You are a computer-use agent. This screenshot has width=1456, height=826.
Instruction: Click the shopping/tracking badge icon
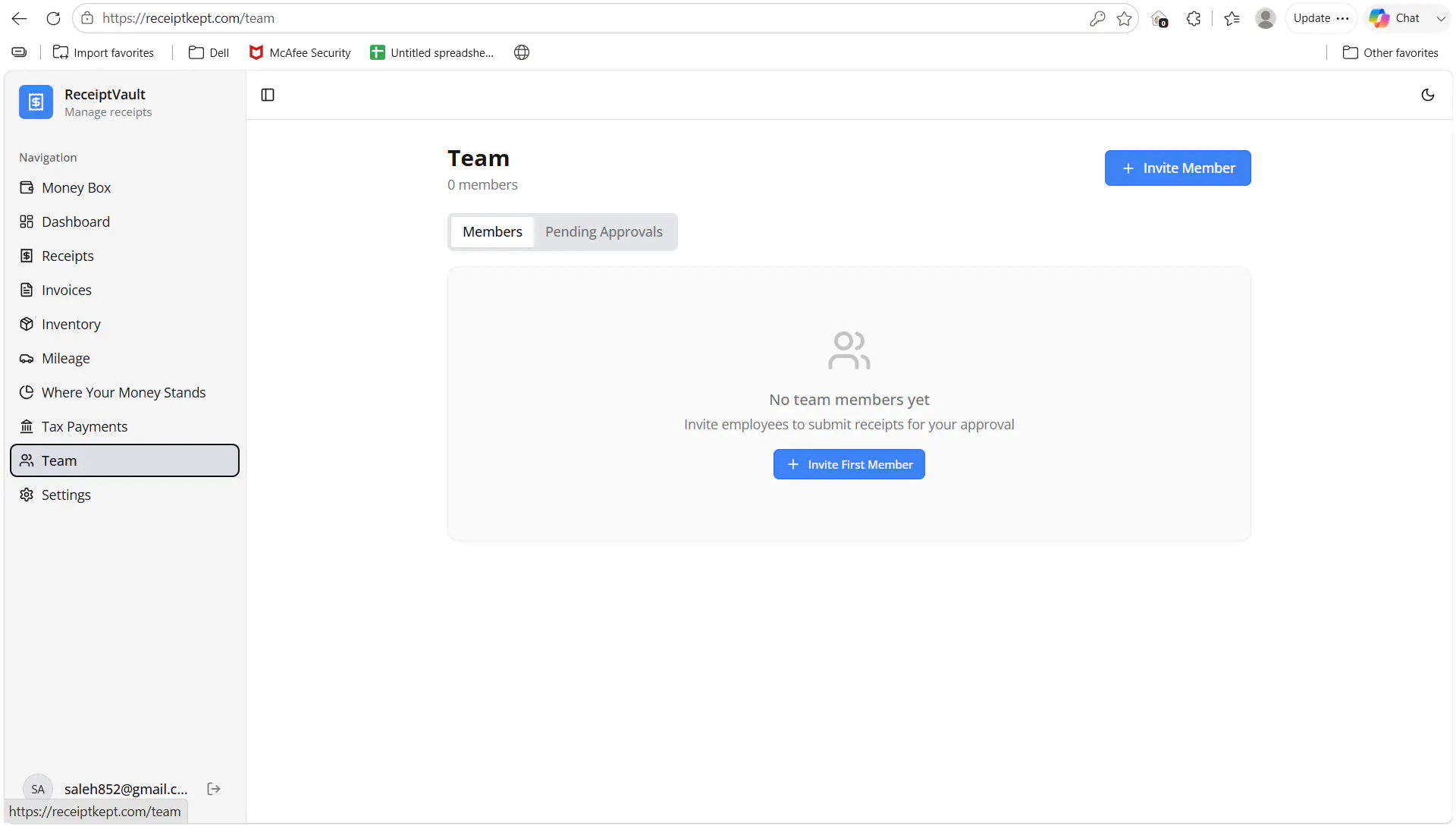coord(1159,19)
